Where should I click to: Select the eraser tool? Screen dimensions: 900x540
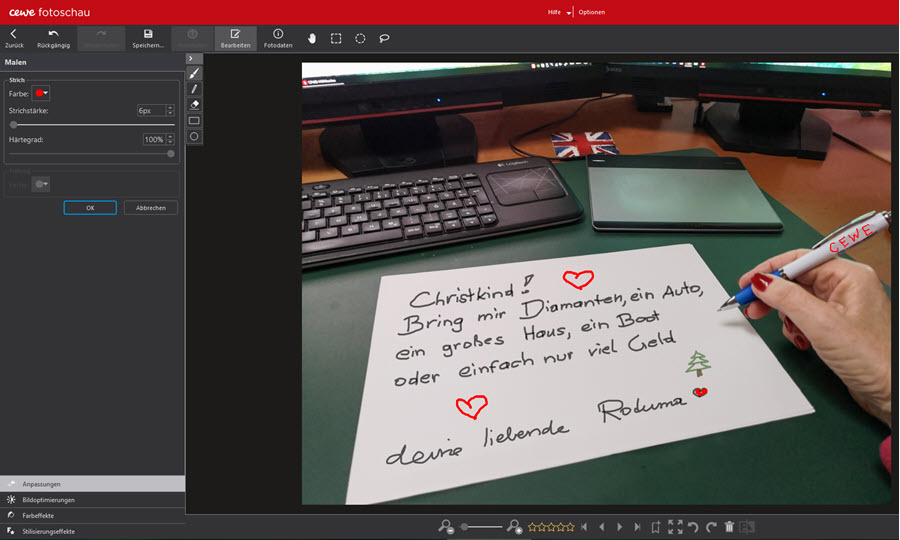pos(194,104)
